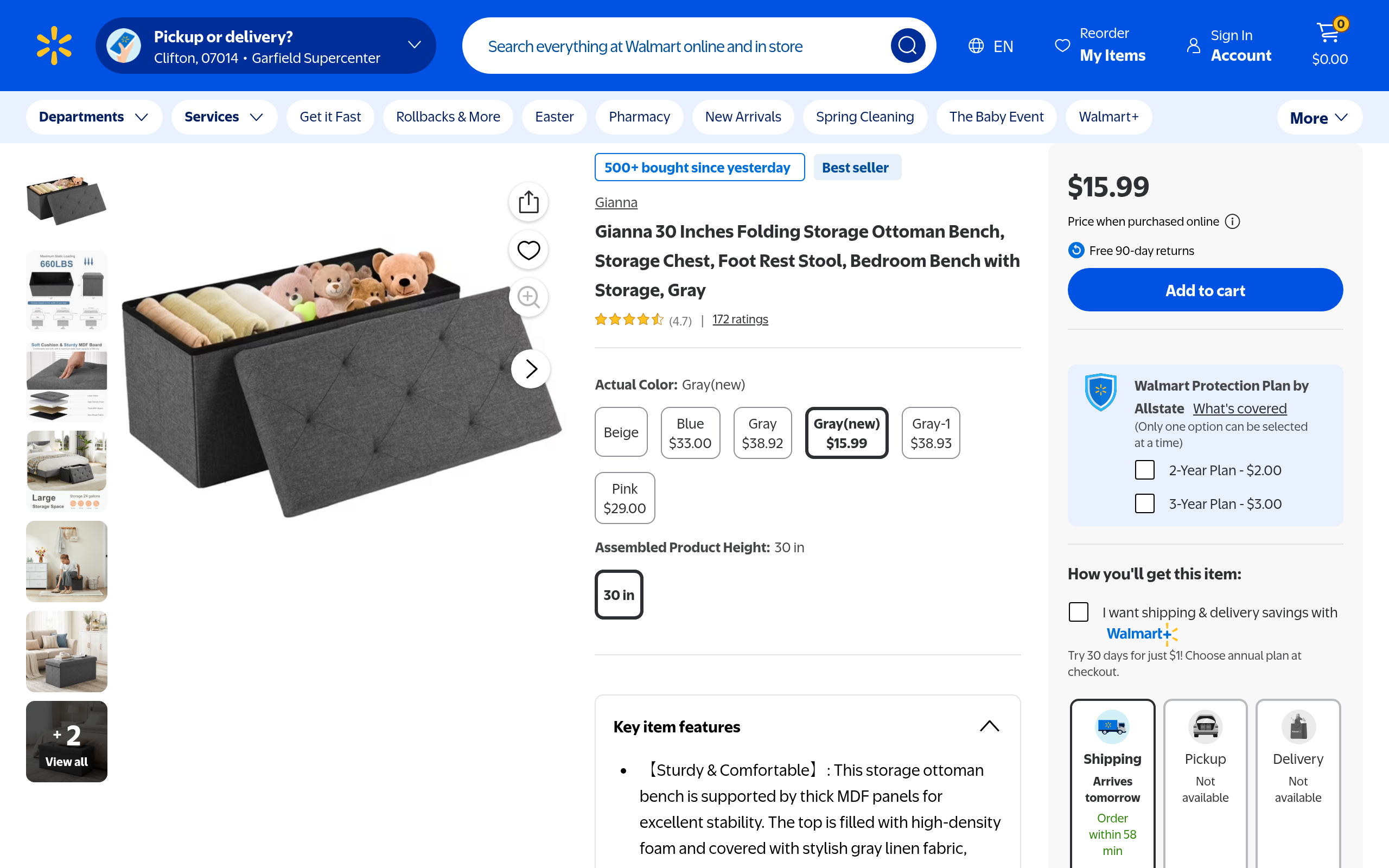Collapse the Key item features section

click(x=990, y=726)
